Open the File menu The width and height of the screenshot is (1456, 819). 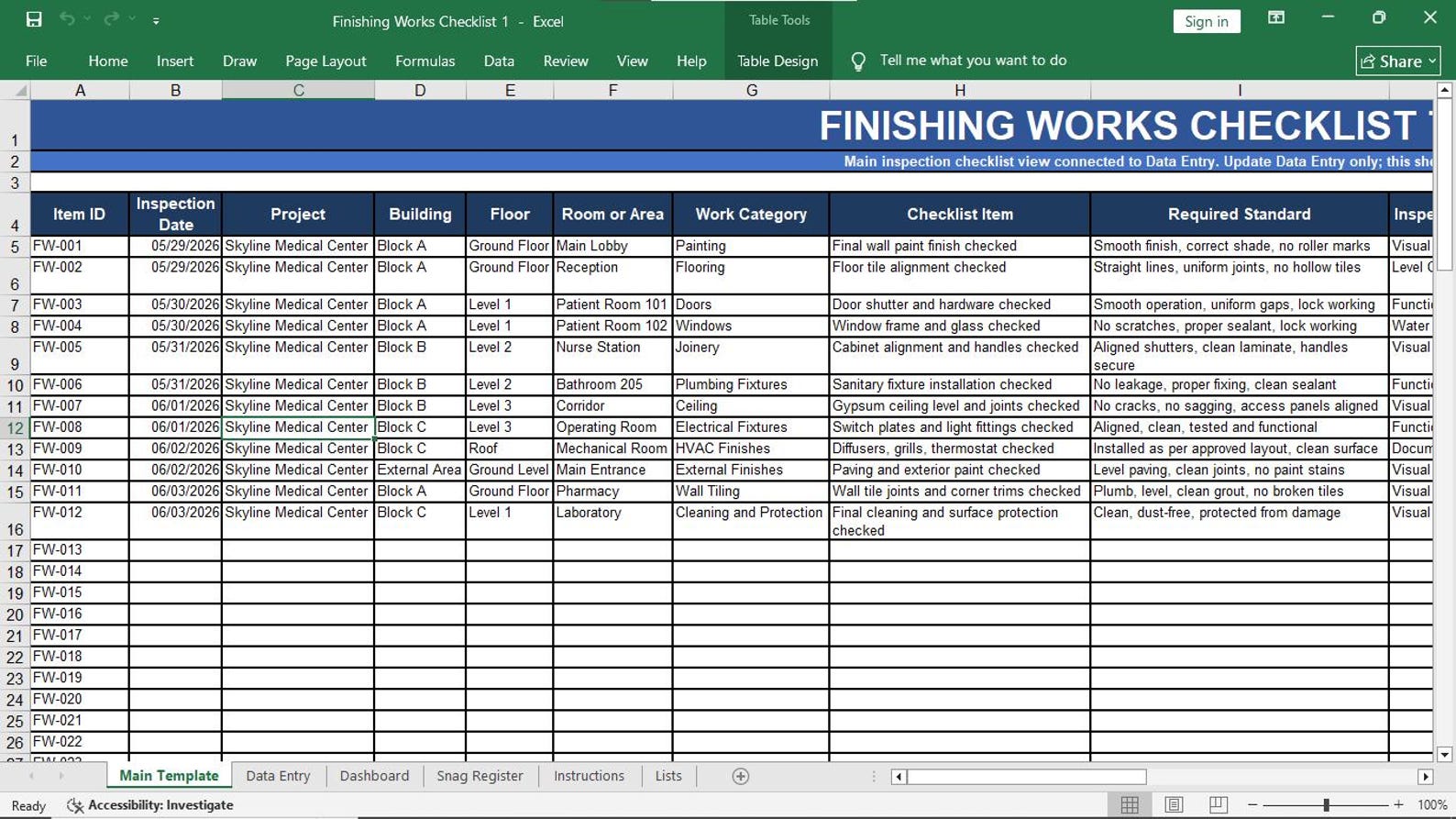click(x=37, y=61)
